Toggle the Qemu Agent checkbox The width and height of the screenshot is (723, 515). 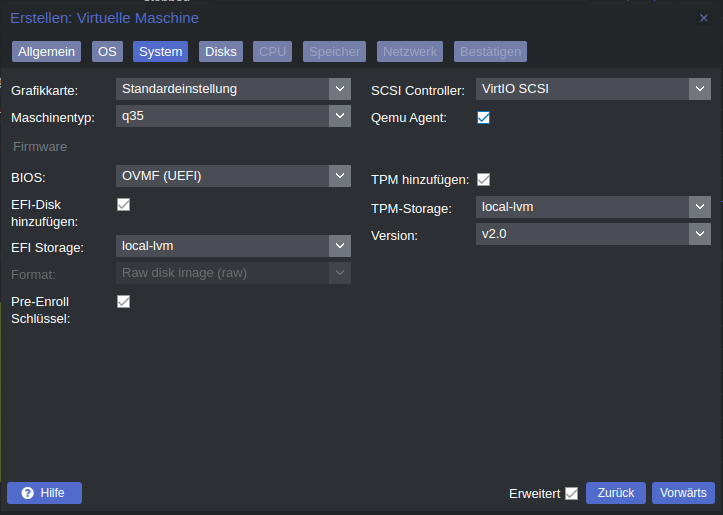[x=483, y=118]
